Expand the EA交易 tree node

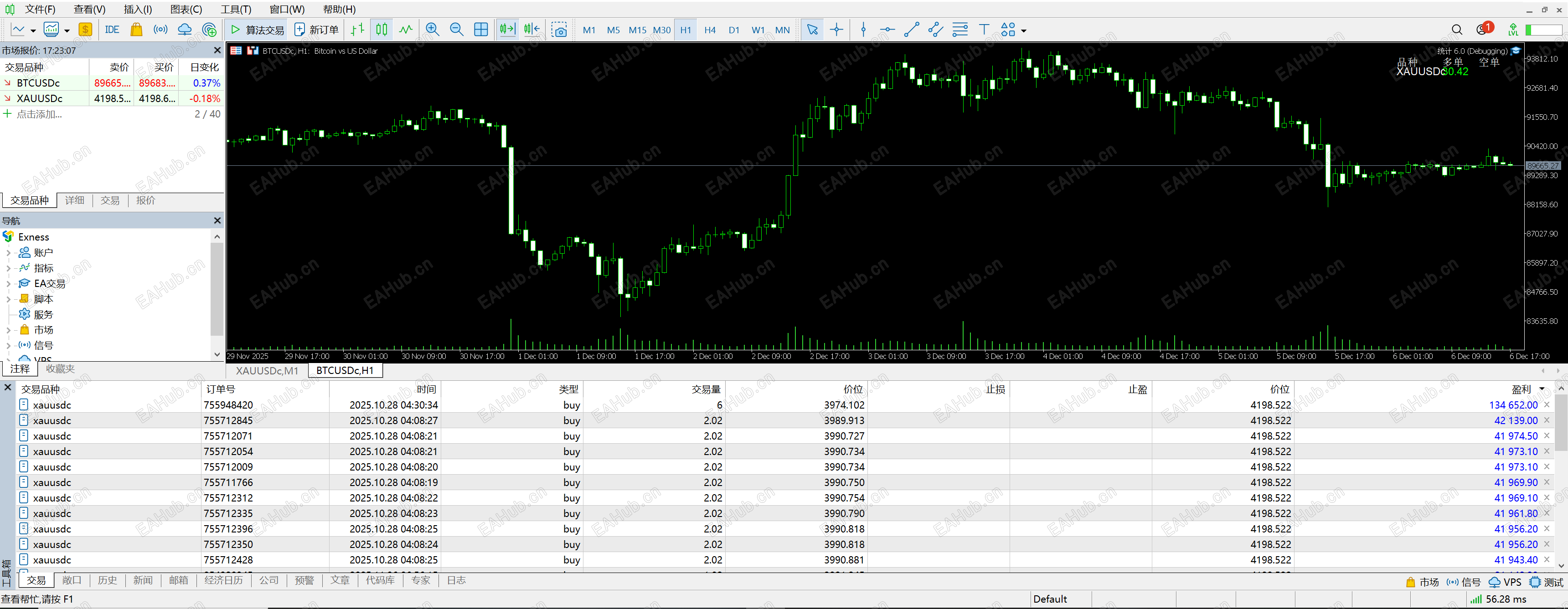pyautogui.click(x=8, y=283)
